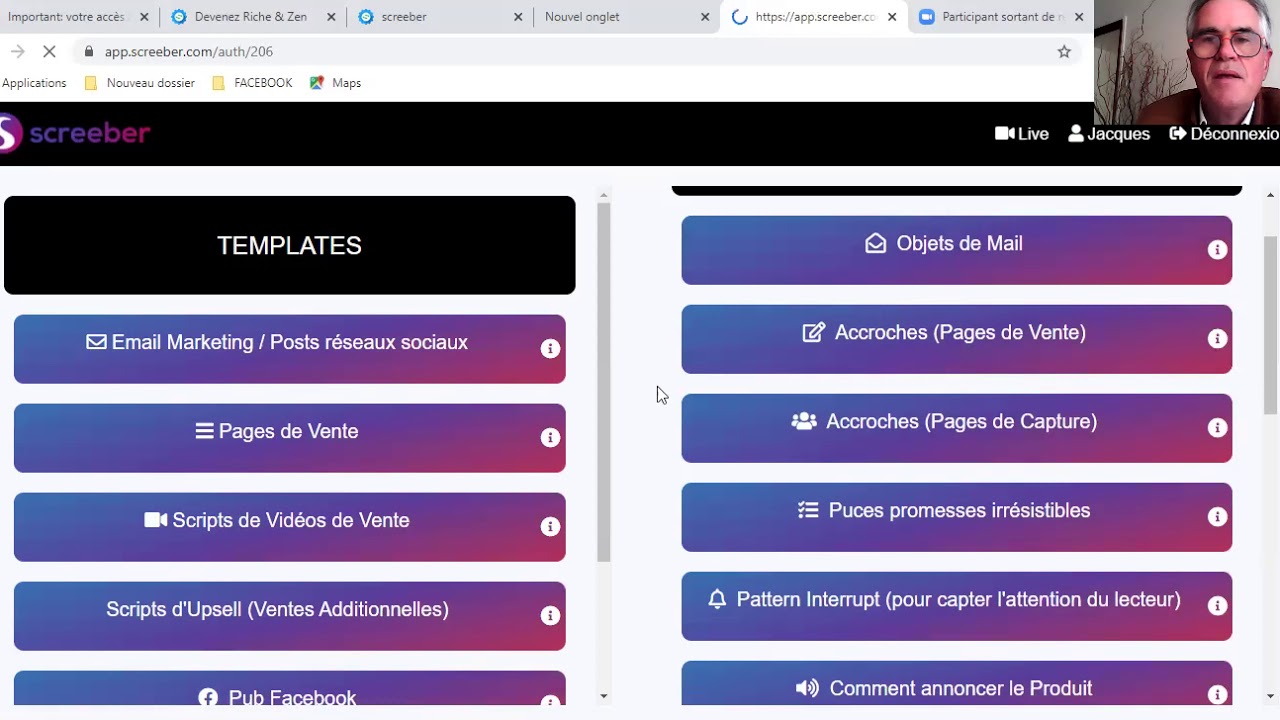Bookmark page with star icon
Screen dimensions: 1280x720
(x=1064, y=51)
